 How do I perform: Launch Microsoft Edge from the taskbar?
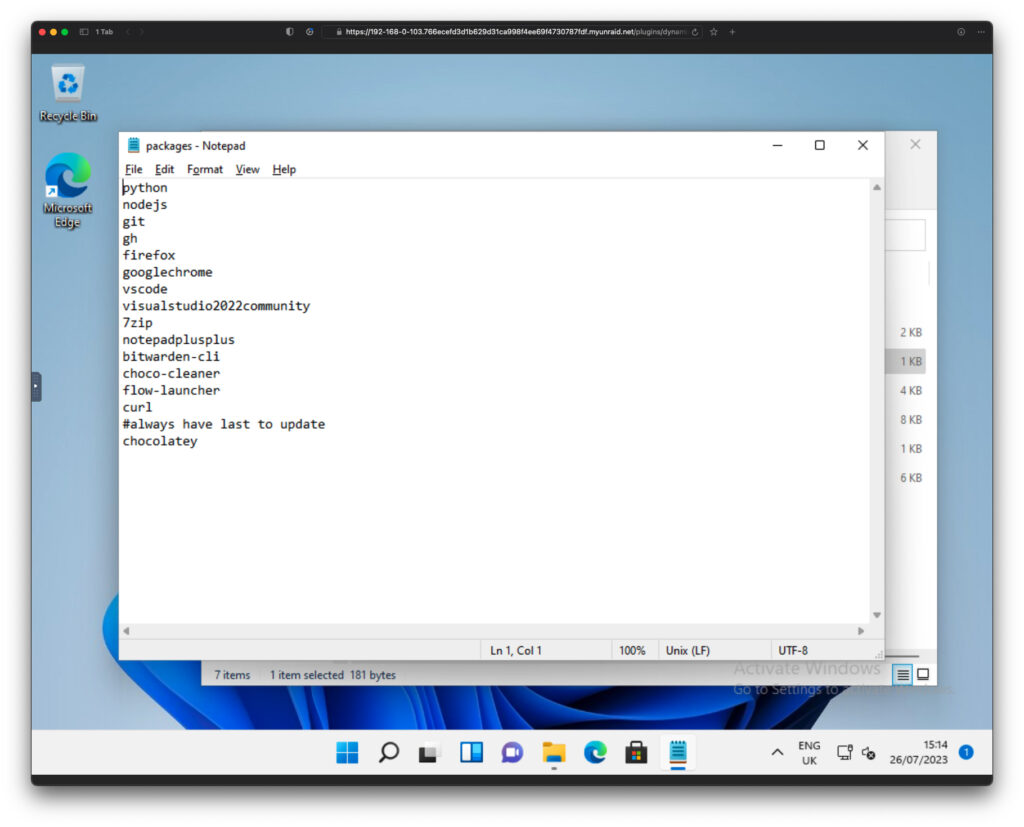595,753
